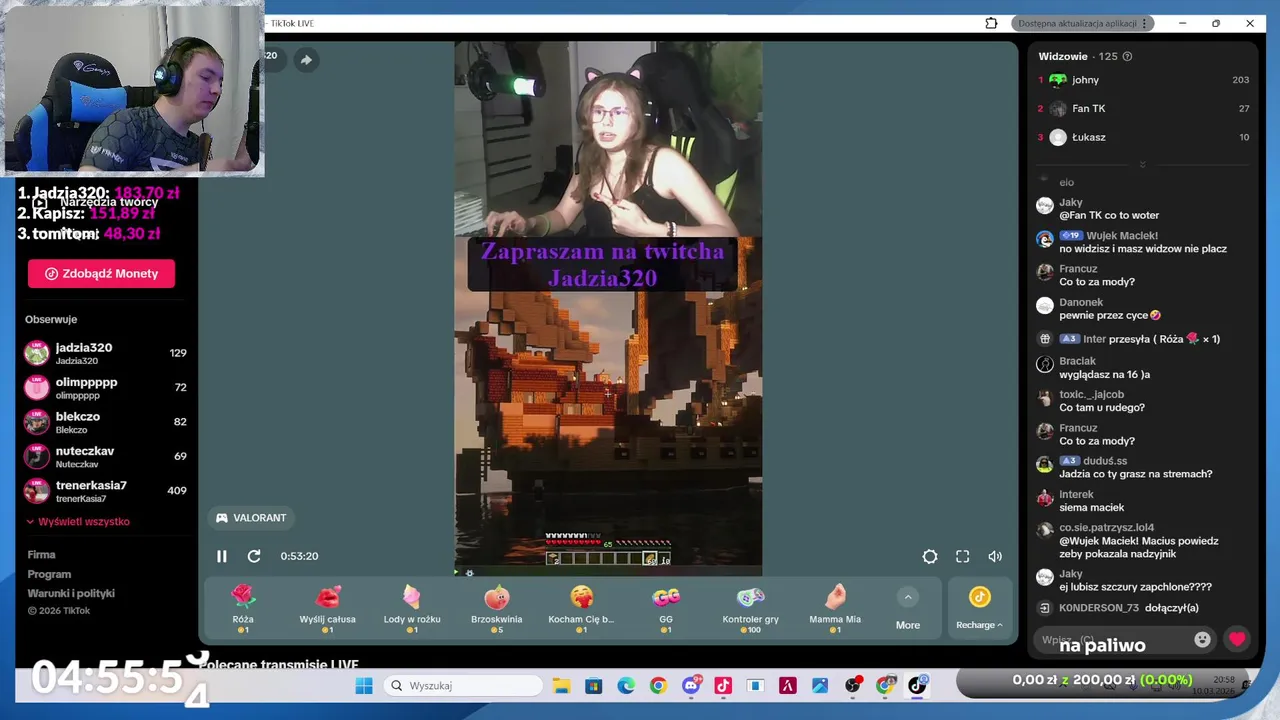Open the pink TikTok taskbar icon
The height and width of the screenshot is (720, 1280).
pos(723,685)
